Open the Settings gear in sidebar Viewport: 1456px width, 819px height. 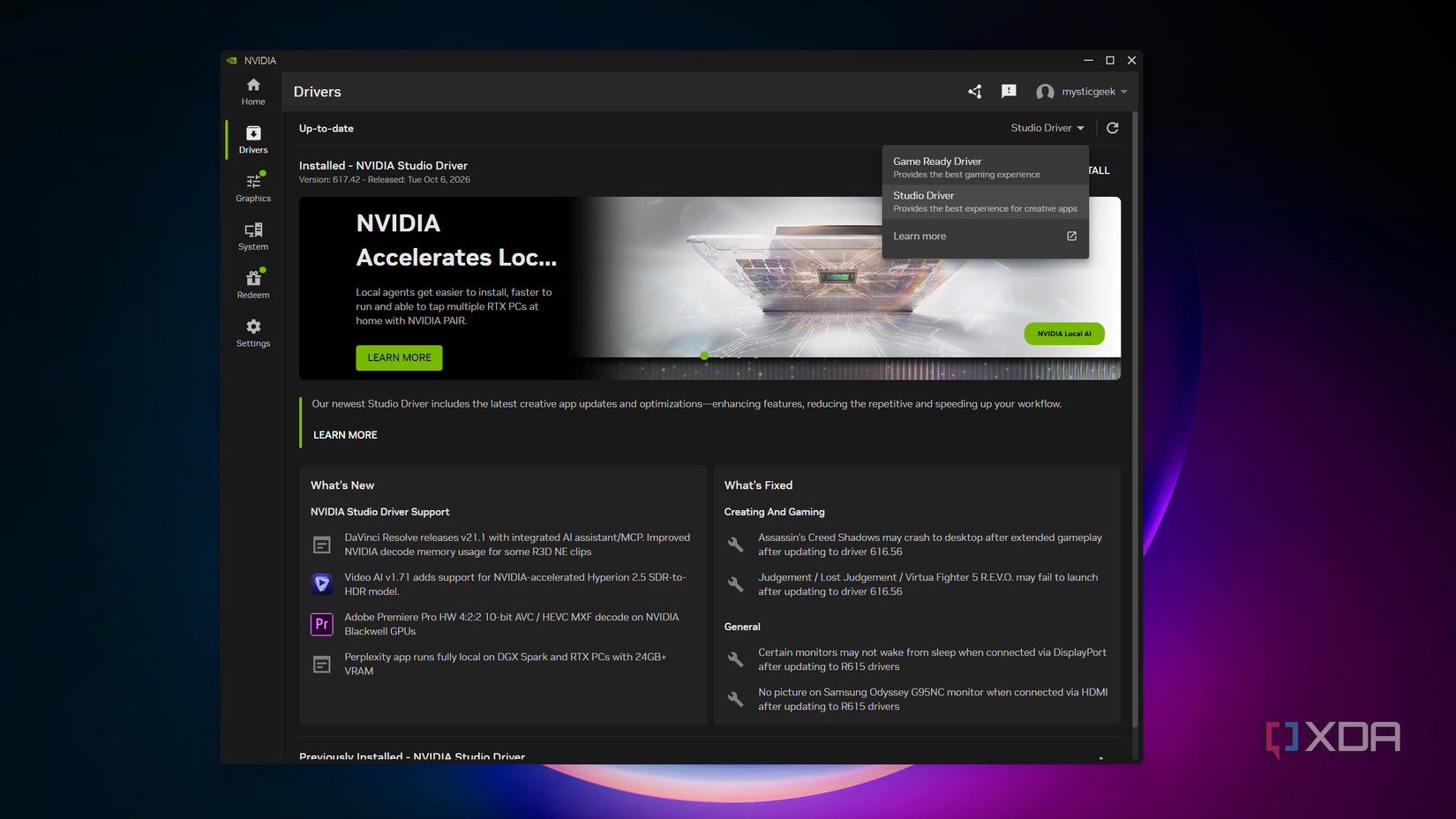(253, 334)
